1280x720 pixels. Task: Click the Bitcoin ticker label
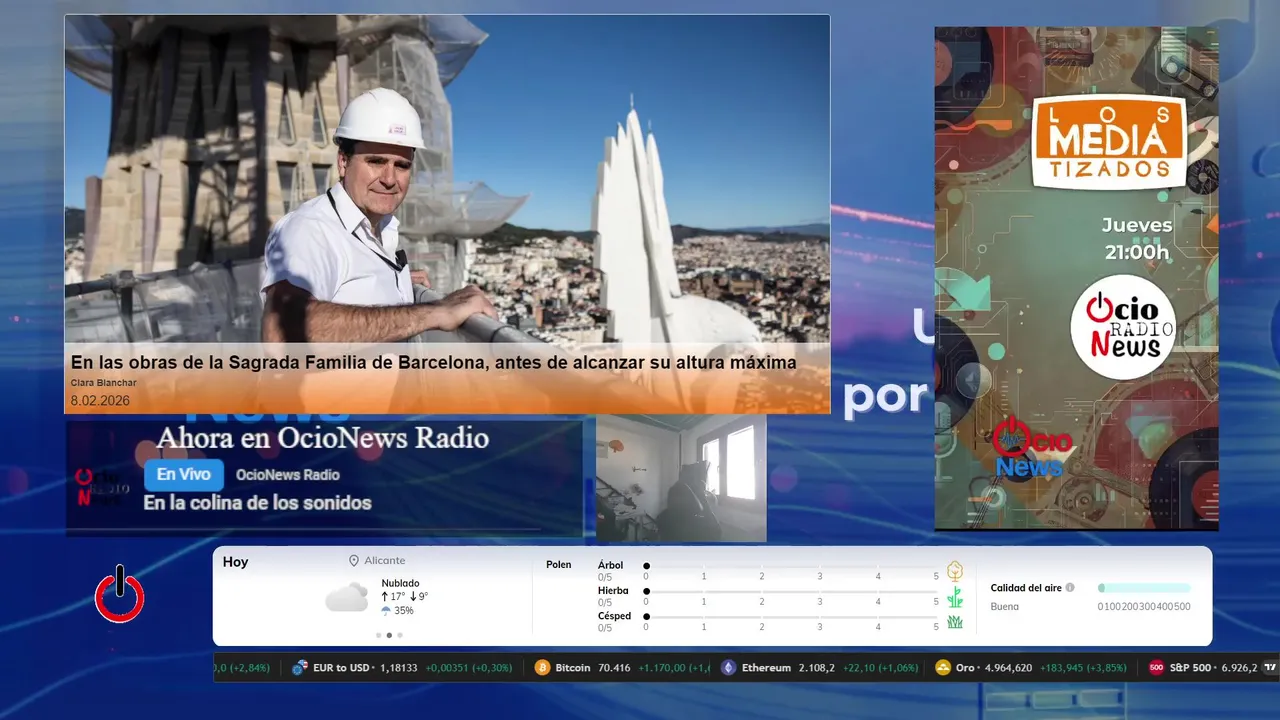tap(573, 668)
